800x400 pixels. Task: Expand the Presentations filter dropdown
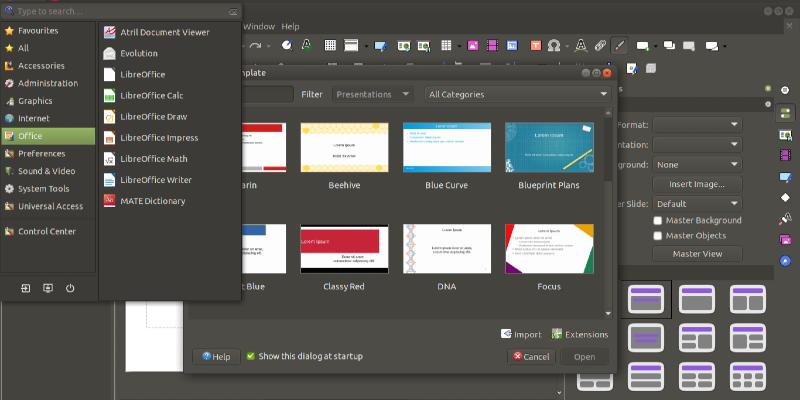373,94
